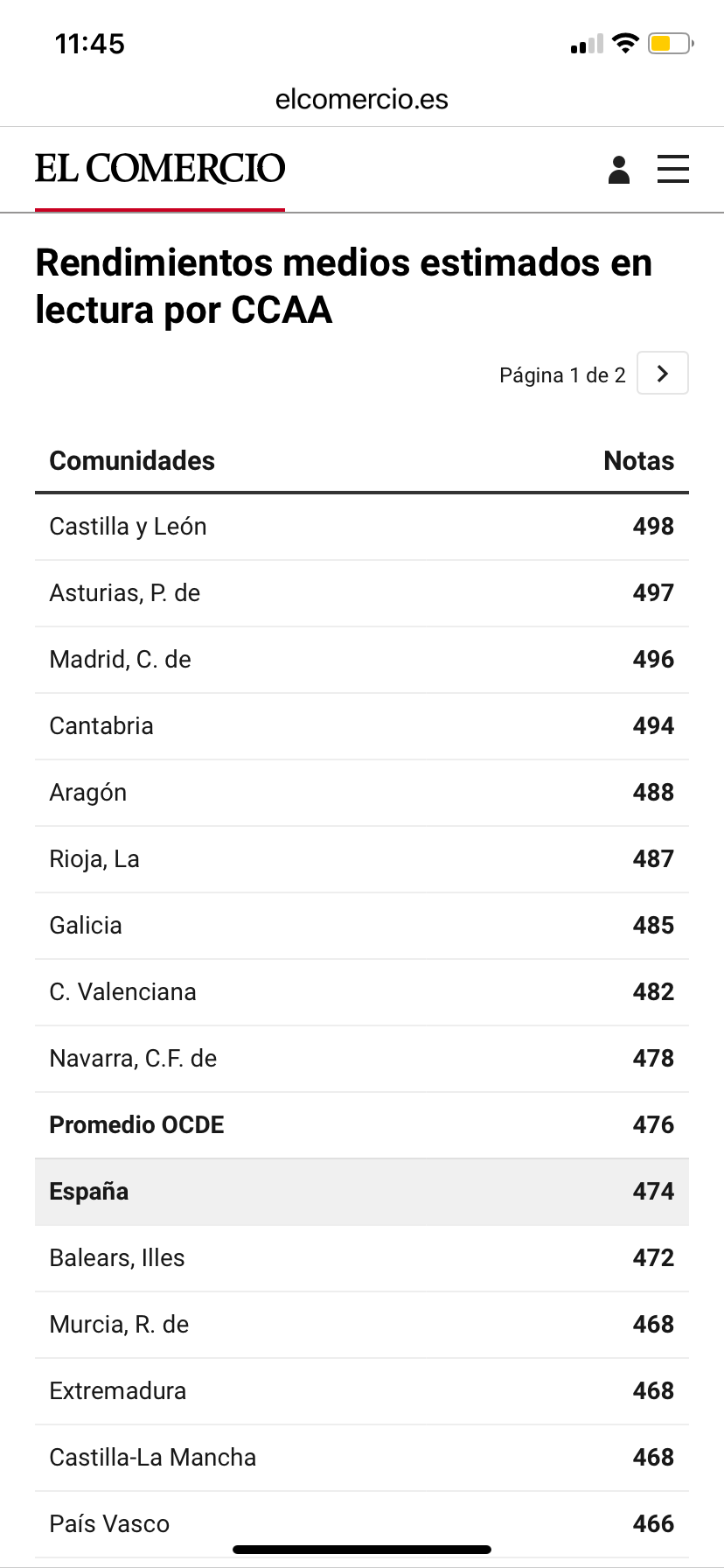Tap the Página 1 de 2 label
724x1568 pixels.
pos(562,375)
